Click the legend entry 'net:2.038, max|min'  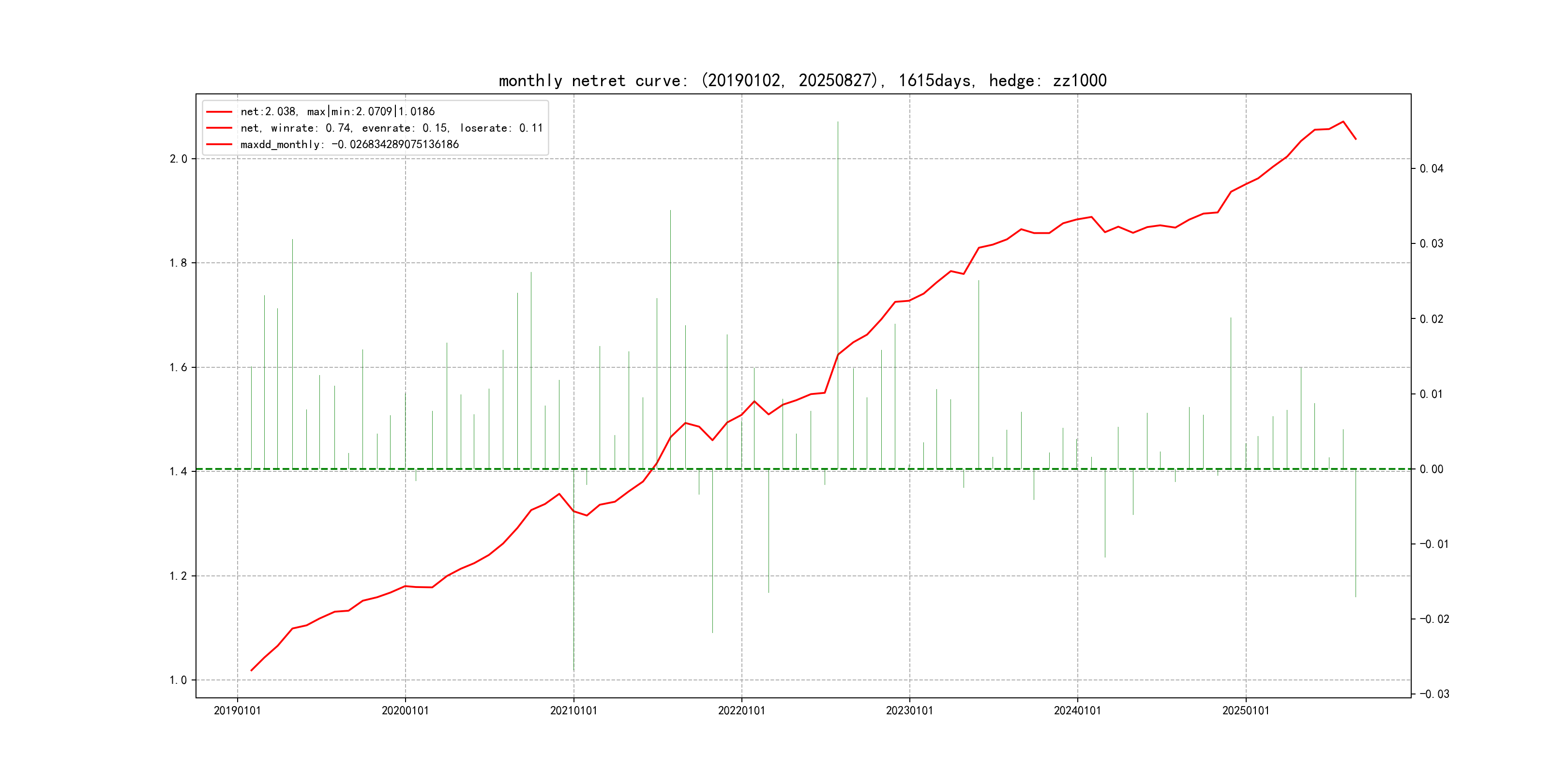point(337,111)
